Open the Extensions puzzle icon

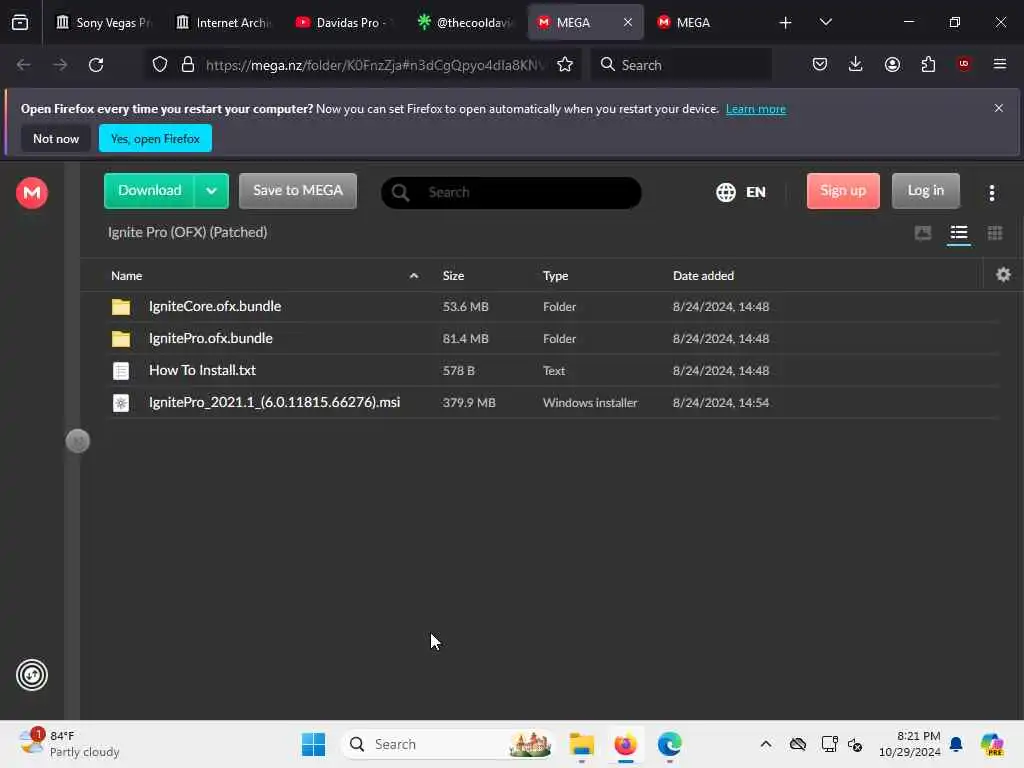(x=928, y=64)
